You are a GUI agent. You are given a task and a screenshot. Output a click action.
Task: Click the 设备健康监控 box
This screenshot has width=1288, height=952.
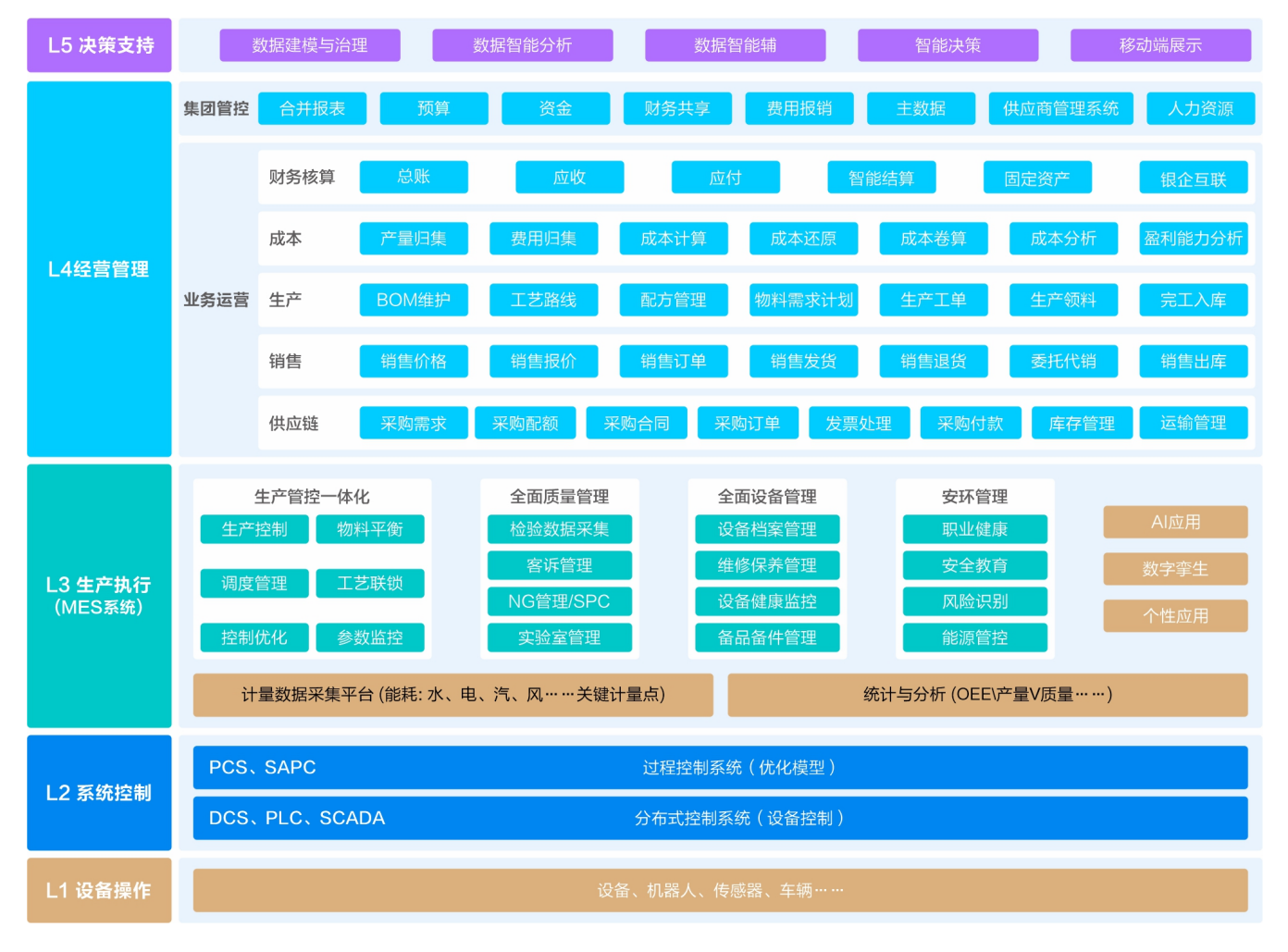pyautogui.click(x=766, y=601)
